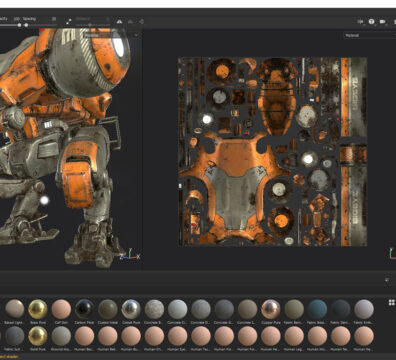Image resolution: width=396 pixels, height=360 pixels.
Task: Select the Concrete B material sphere
Action: pos(154,309)
